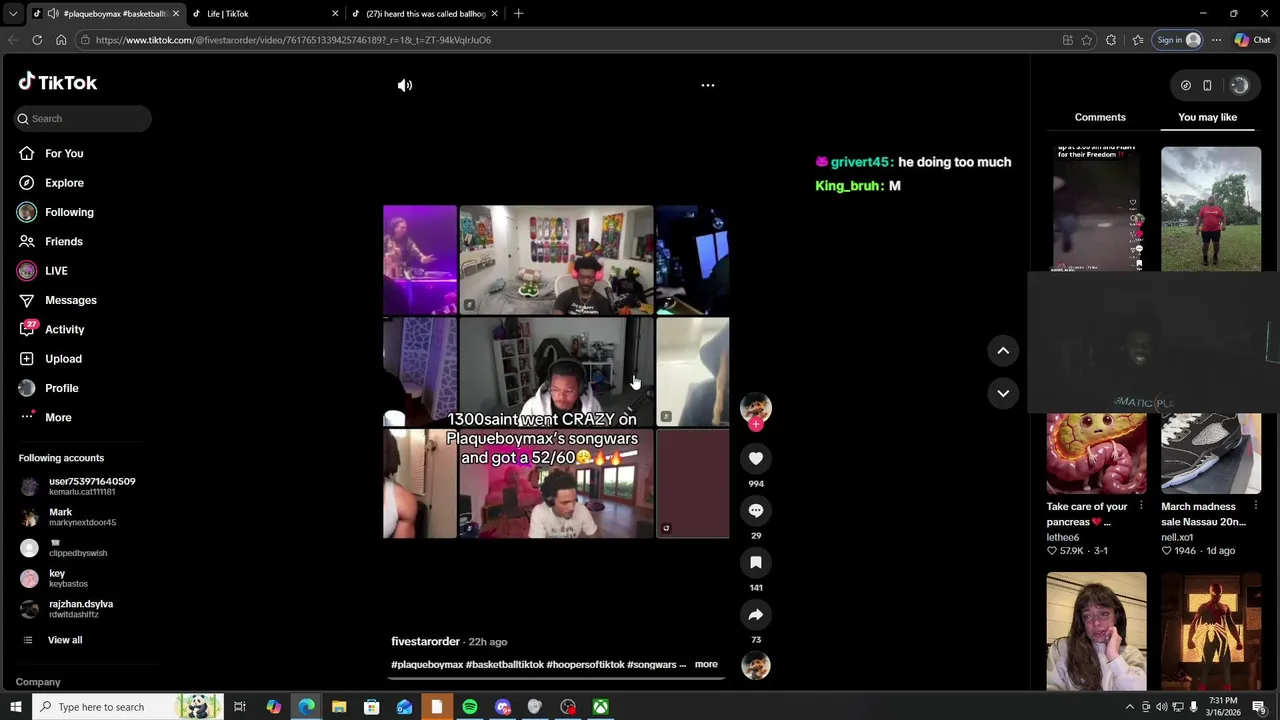Open the #plaqueboymax hashtag
The width and height of the screenshot is (1280, 720).
[x=427, y=665]
